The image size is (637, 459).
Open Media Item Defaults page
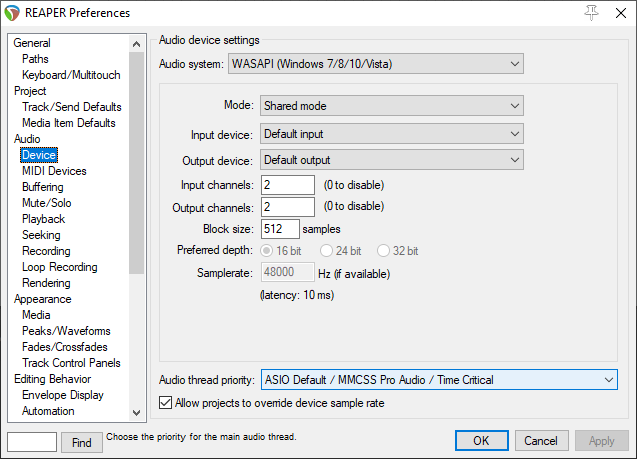[69, 123]
